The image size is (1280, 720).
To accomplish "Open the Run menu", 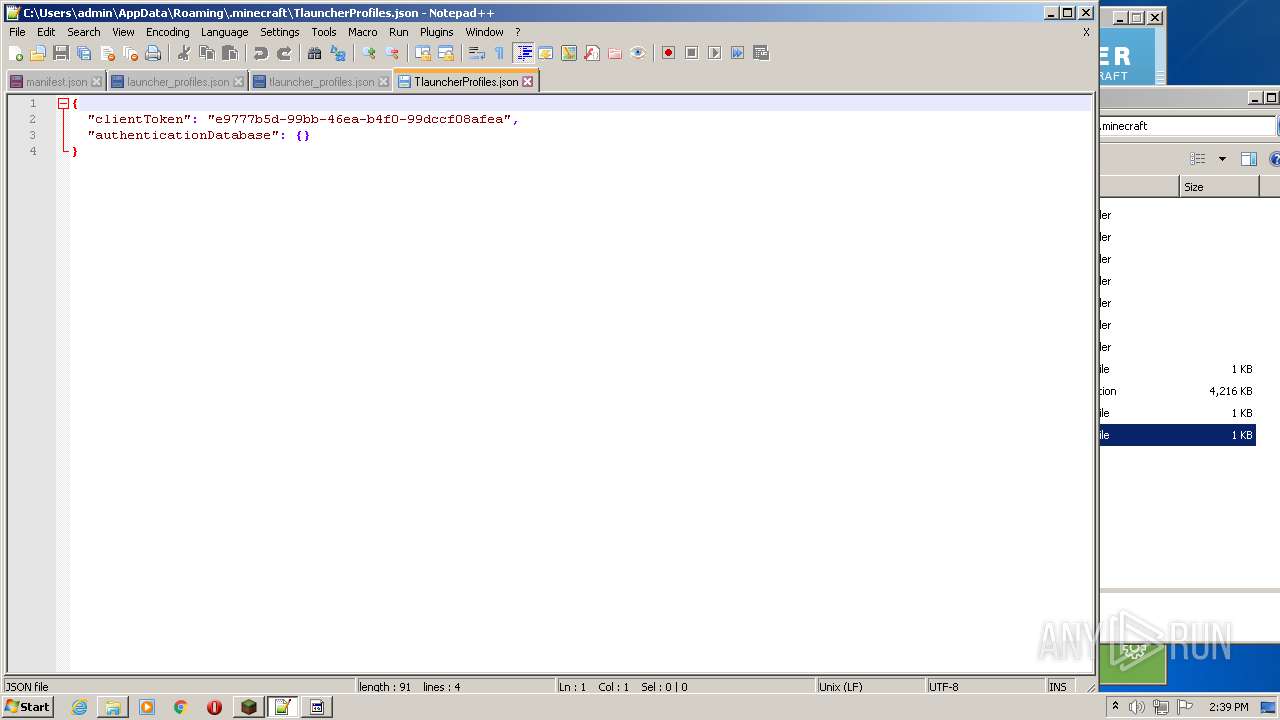I will pyautogui.click(x=398, y=32).
